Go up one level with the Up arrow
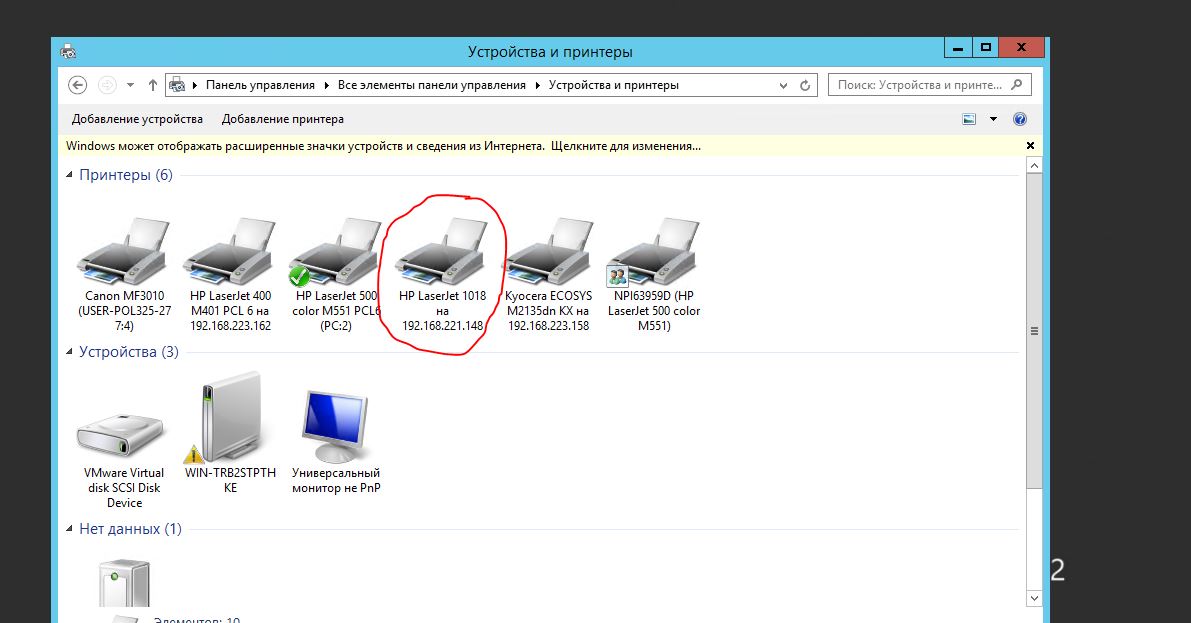This screenshot has height=623, width=1191. 153,85
